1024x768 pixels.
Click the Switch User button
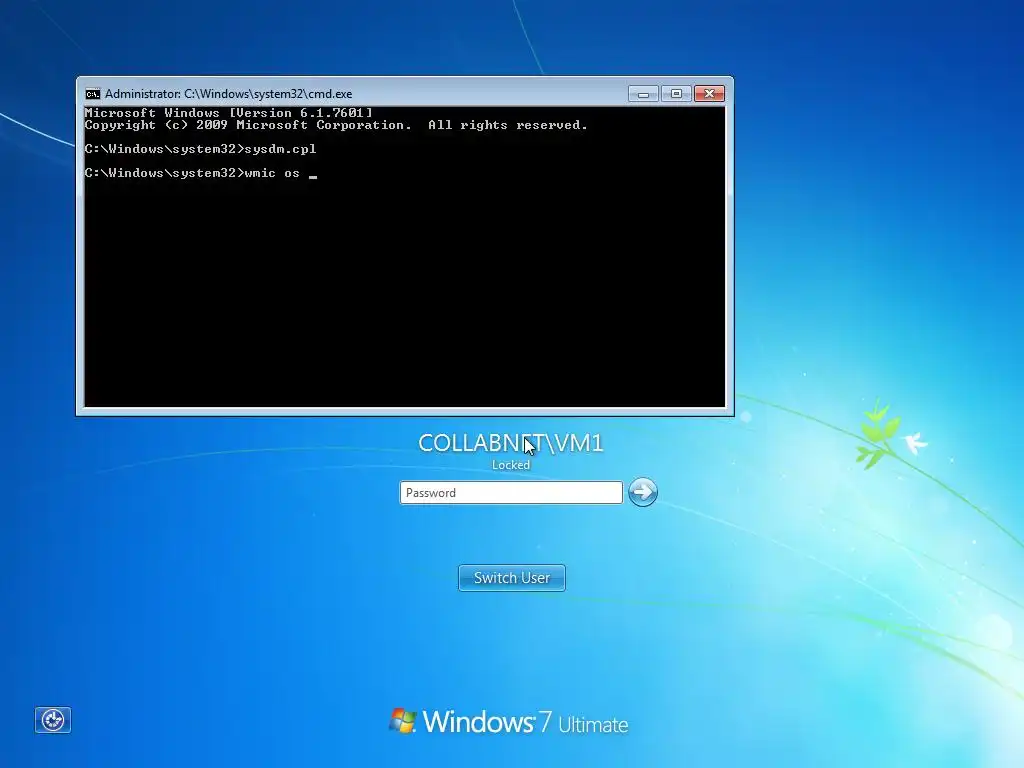(x=512, y=578)
